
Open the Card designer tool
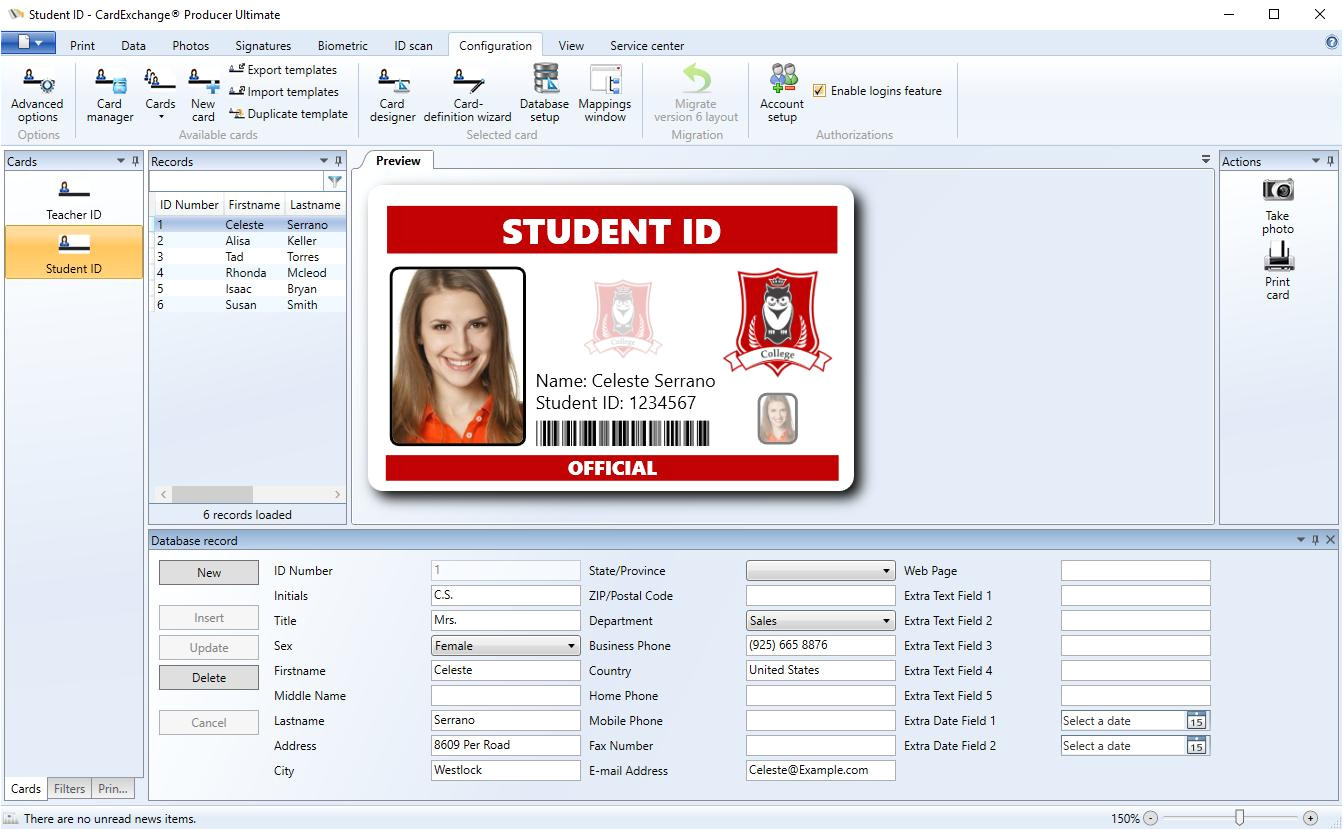click(x=392, y=94)
